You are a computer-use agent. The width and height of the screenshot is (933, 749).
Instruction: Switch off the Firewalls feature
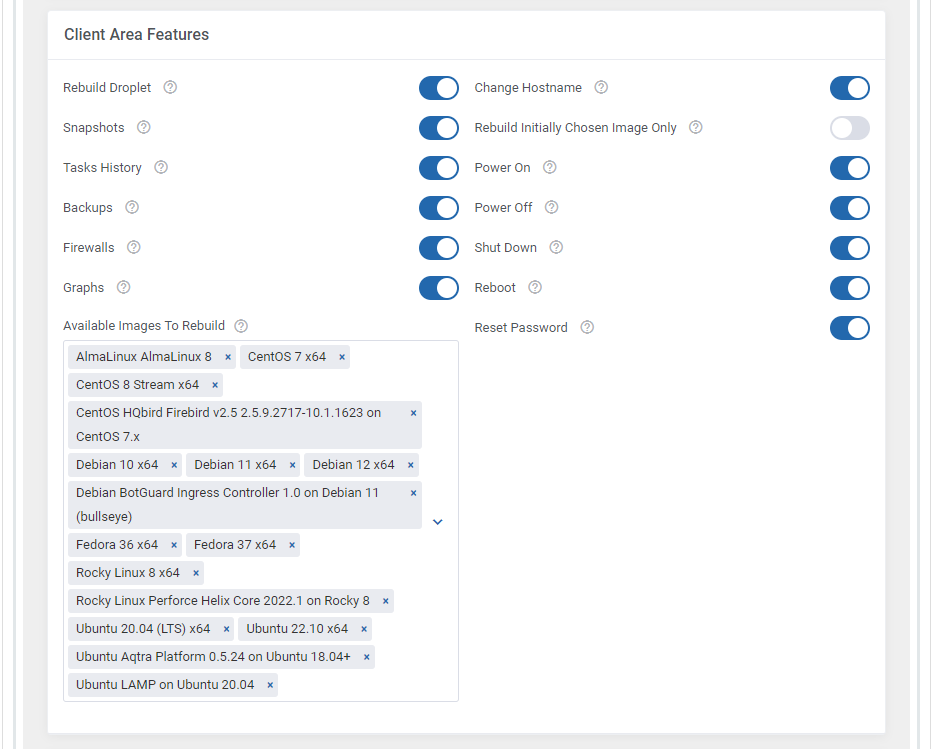click(439, 247)
